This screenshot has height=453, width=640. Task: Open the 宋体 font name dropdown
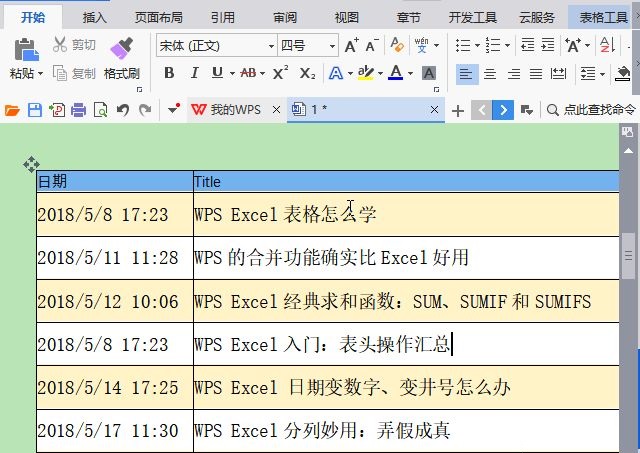pyautogui.click(x=271, y=46)
